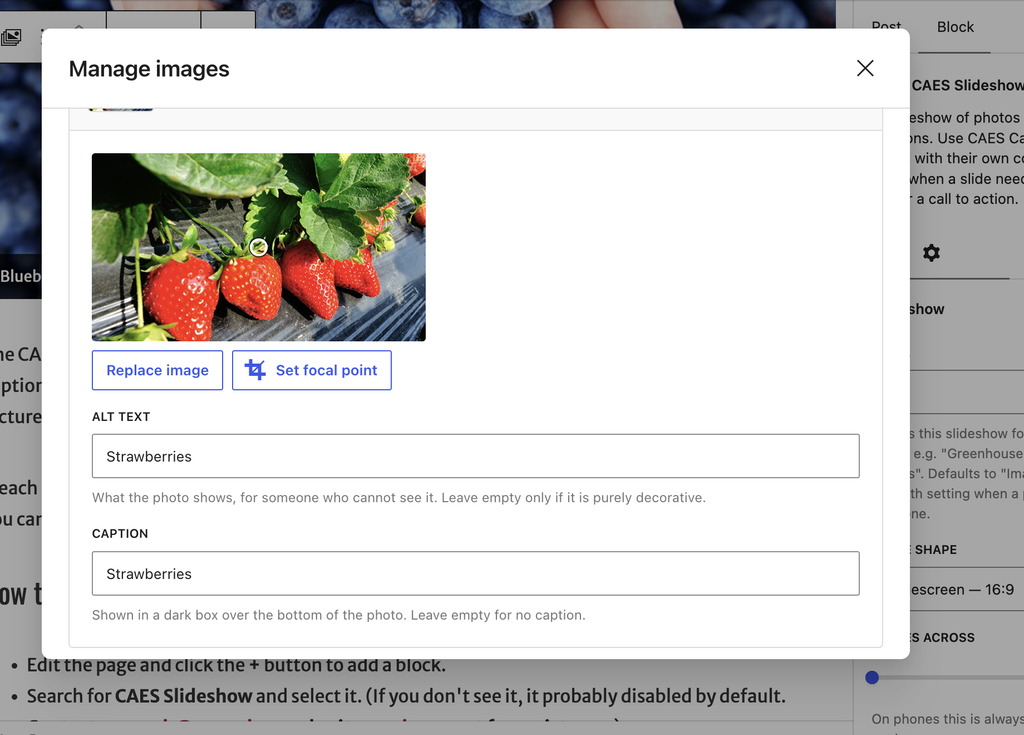The width and height of the screenshot is (1024, 735).
Task: Switch to the Block tab in sidebar
Action: [x=955, y=27]
